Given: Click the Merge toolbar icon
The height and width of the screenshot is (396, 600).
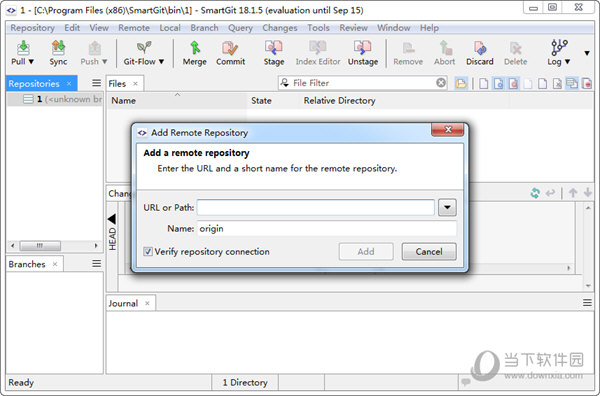Looking at the screenshot, I should pos(195,48).
